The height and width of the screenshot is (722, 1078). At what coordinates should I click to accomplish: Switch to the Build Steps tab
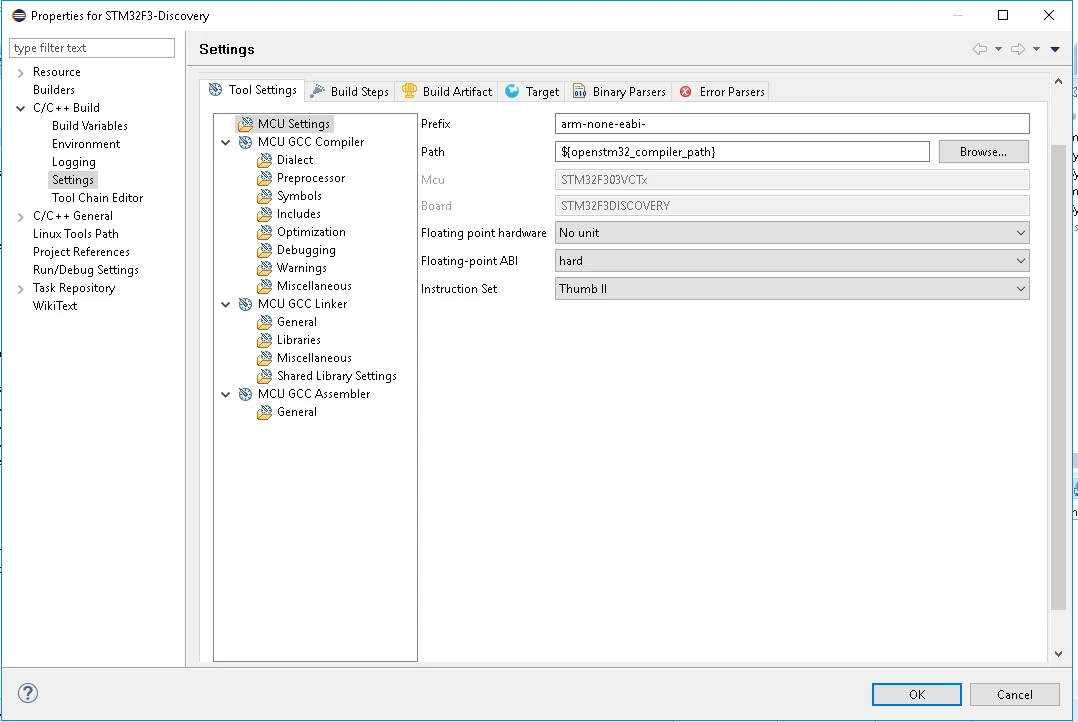coord(350,91)
